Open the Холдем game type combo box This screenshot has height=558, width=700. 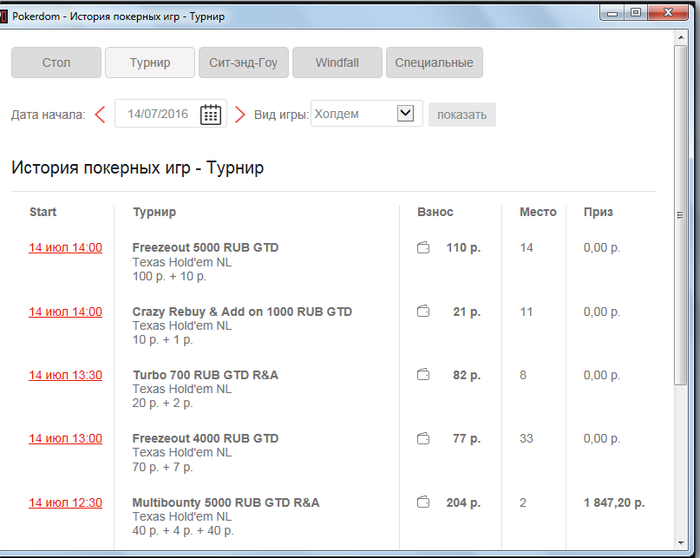(367, 114)
